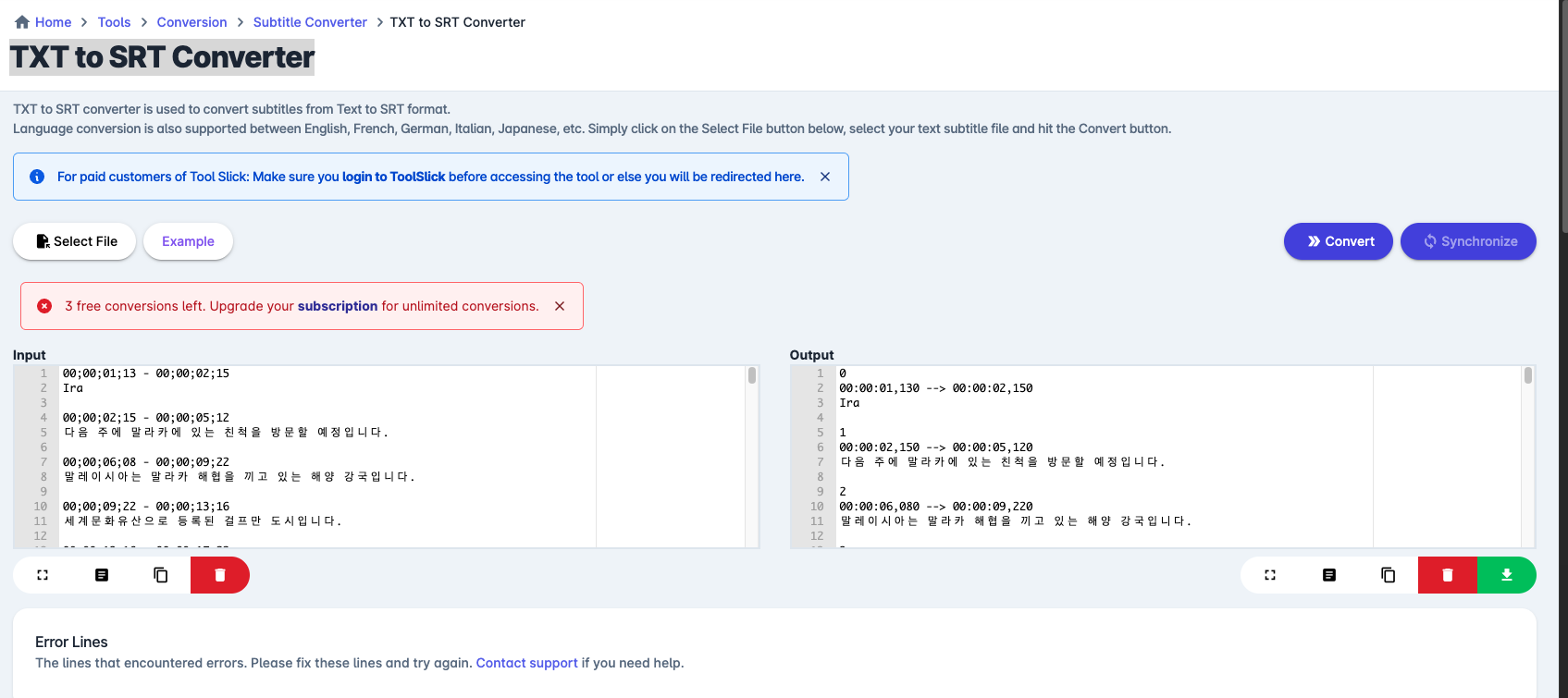Image resolution: width=1568 pixels, height=698 pixels.
Task: Dismiss the blue paid customers info banner
Action: click(825, 177)
